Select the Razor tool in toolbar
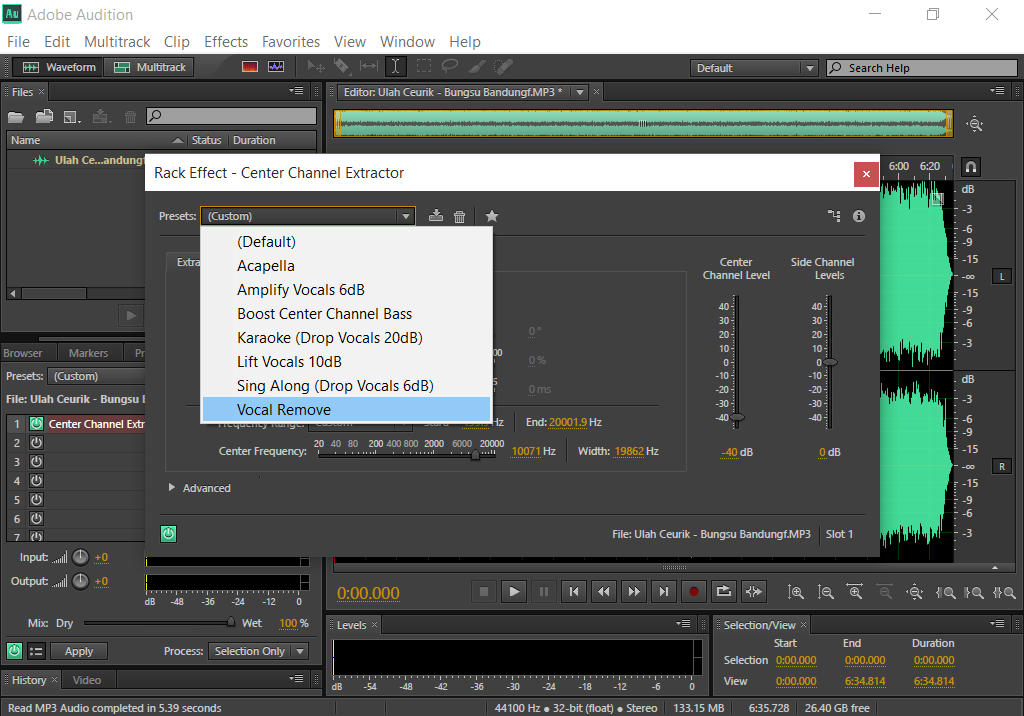Screen dimensions: 1024x716 click(342, 67)
